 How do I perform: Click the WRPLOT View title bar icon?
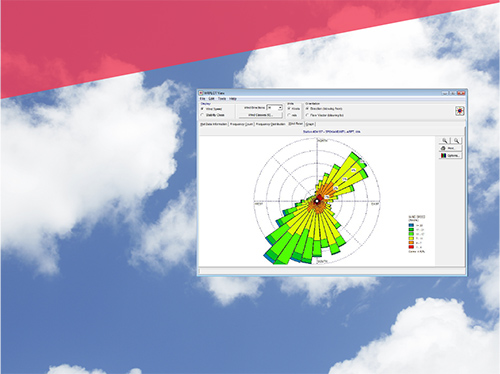201,93
